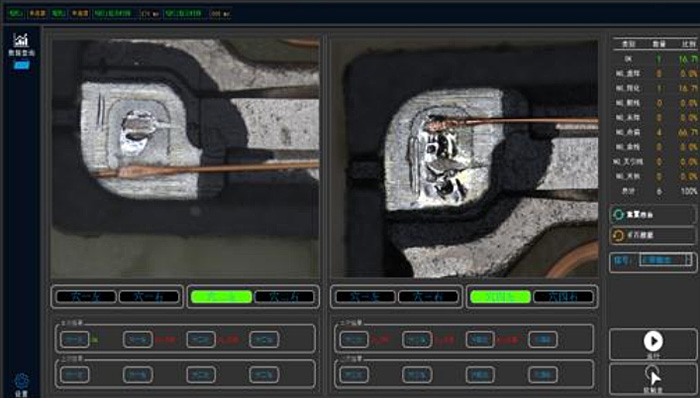Click the first green status label in top bar
Viewport: 700px width, 398px height.
[x=16, y=13]
